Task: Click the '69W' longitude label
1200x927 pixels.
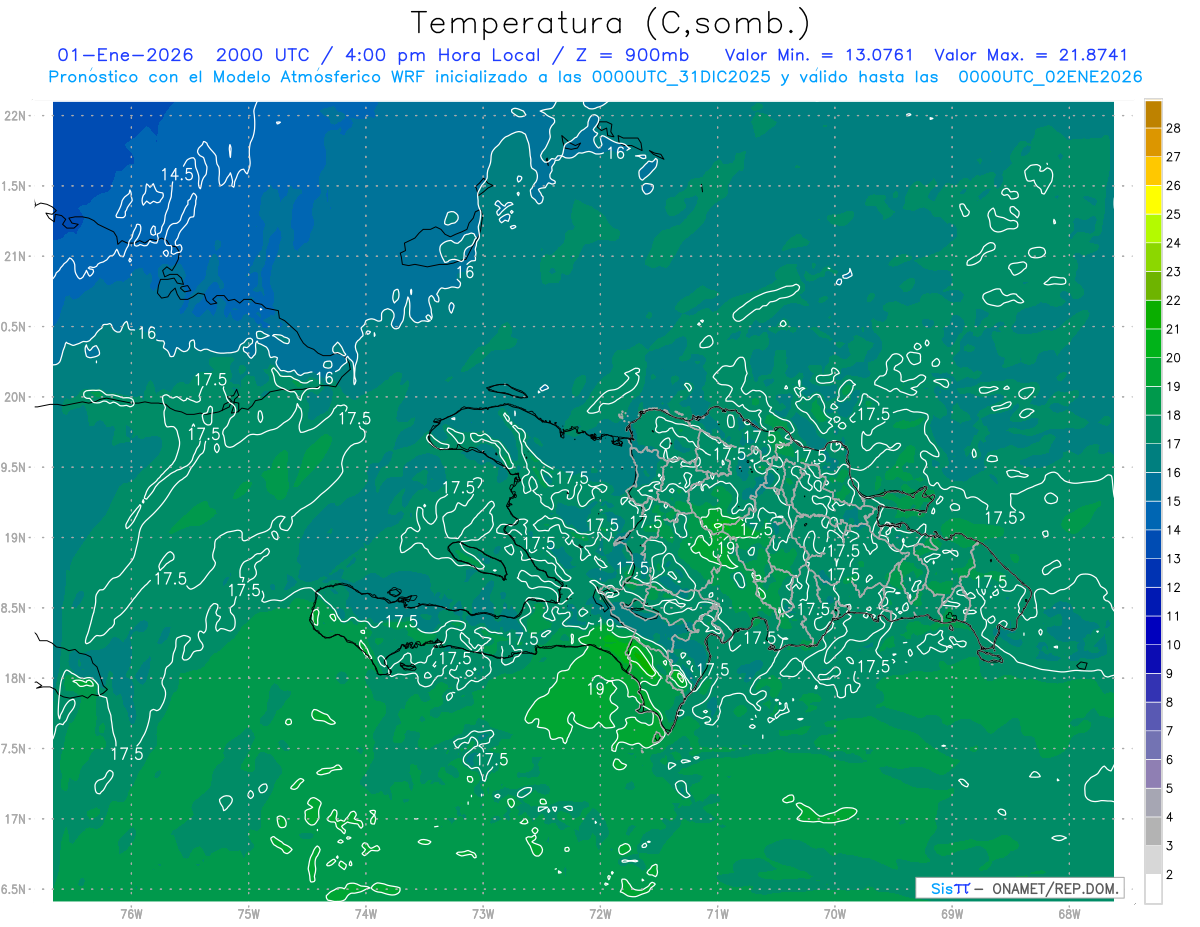Action: (952, 914)
